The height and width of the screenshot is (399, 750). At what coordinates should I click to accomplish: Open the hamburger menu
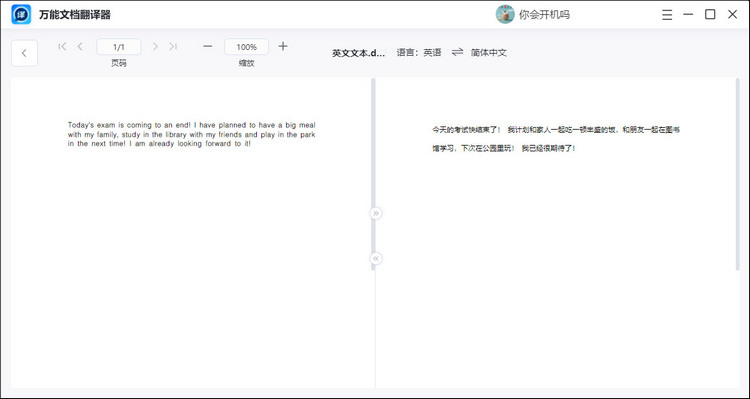click(667, 15)
